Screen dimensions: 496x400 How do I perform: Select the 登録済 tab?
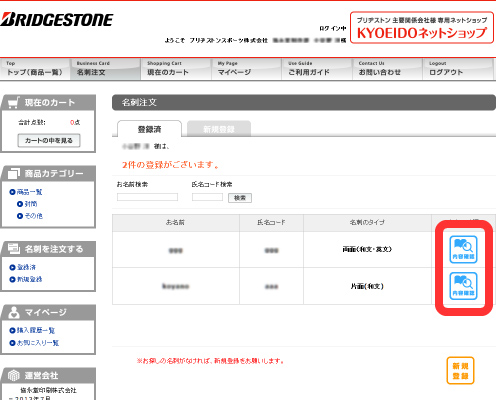point(149,129)
